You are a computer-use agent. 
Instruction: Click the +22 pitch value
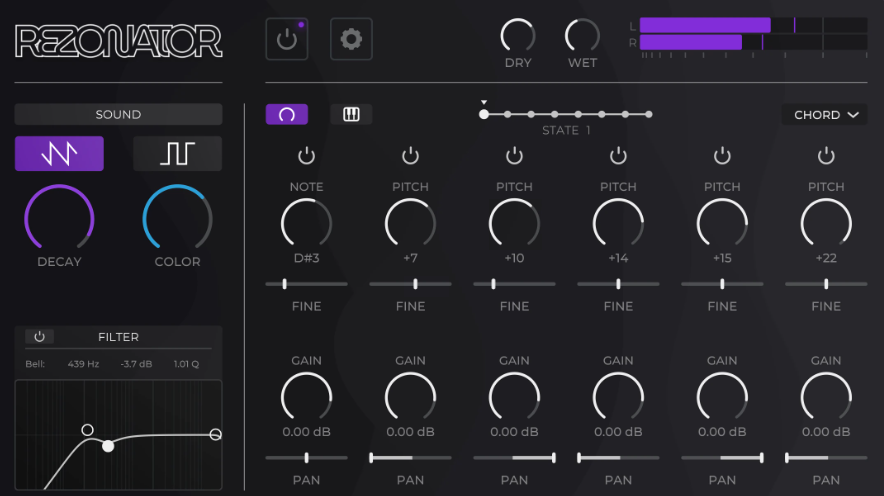coord(826,258)
